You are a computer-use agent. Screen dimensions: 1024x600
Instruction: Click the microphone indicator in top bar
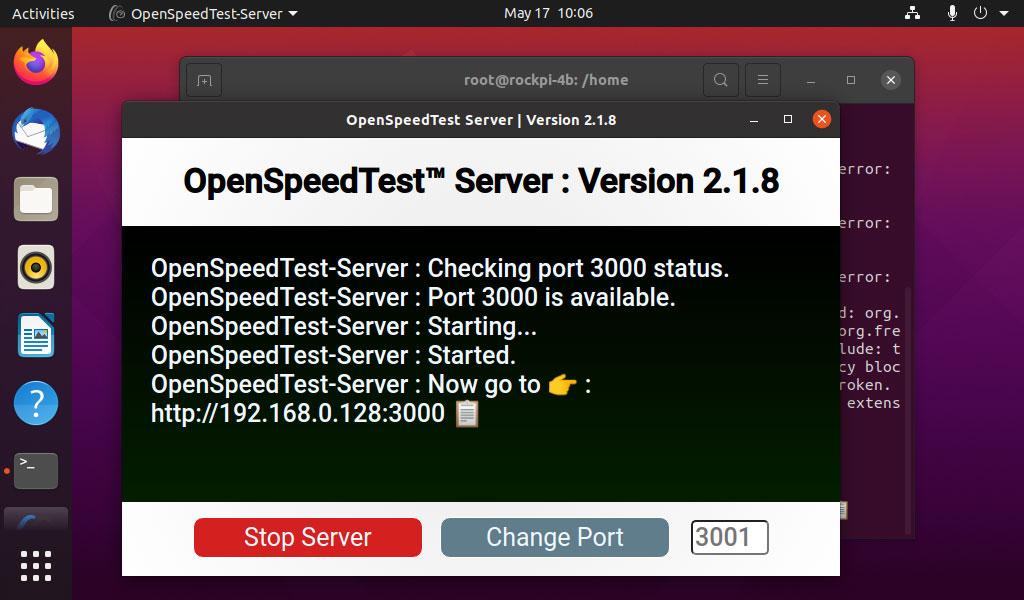(x=952, y=13)
